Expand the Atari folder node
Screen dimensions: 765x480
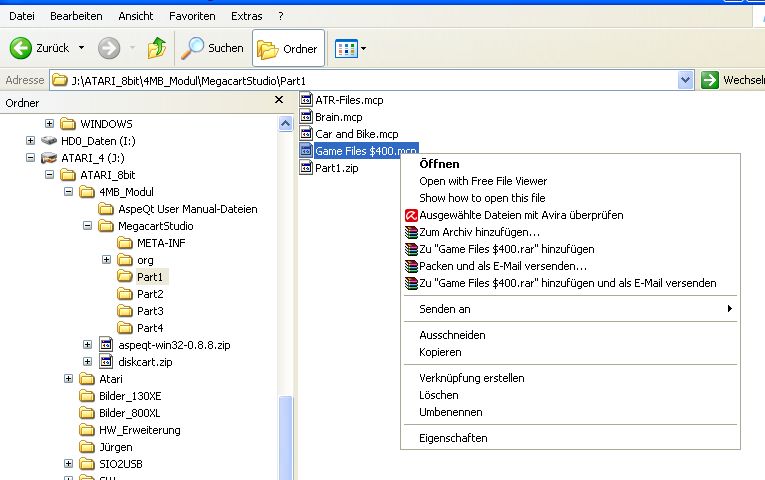68,379
